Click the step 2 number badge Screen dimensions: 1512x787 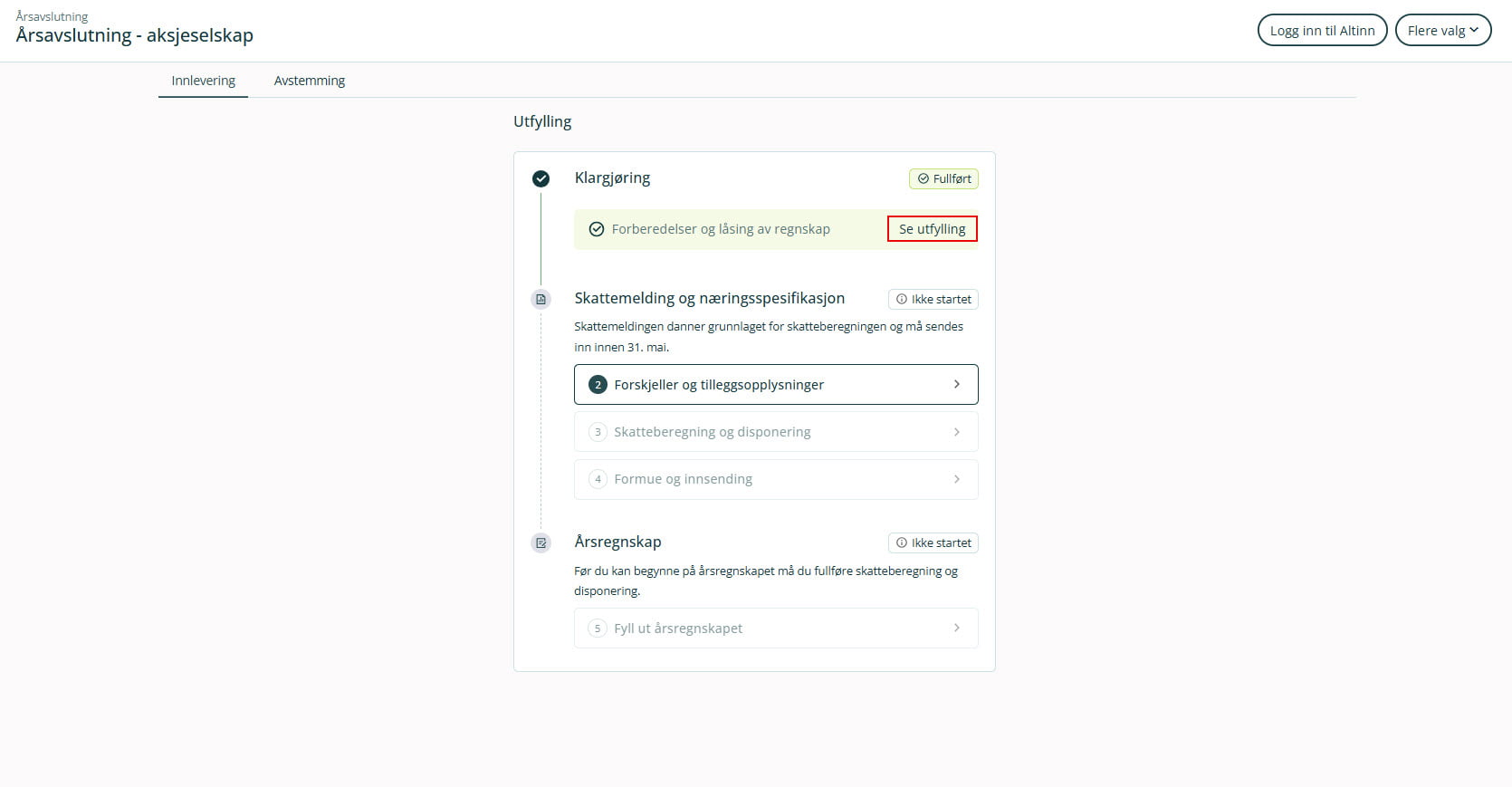[x=598, y=385]
